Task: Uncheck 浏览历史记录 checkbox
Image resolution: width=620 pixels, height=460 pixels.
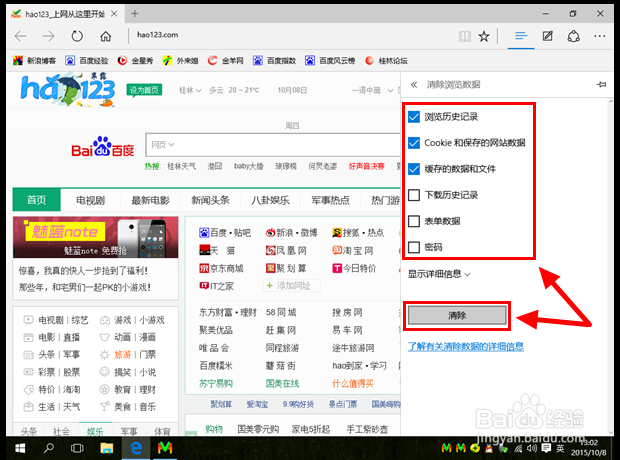Action: click(414, 117)
